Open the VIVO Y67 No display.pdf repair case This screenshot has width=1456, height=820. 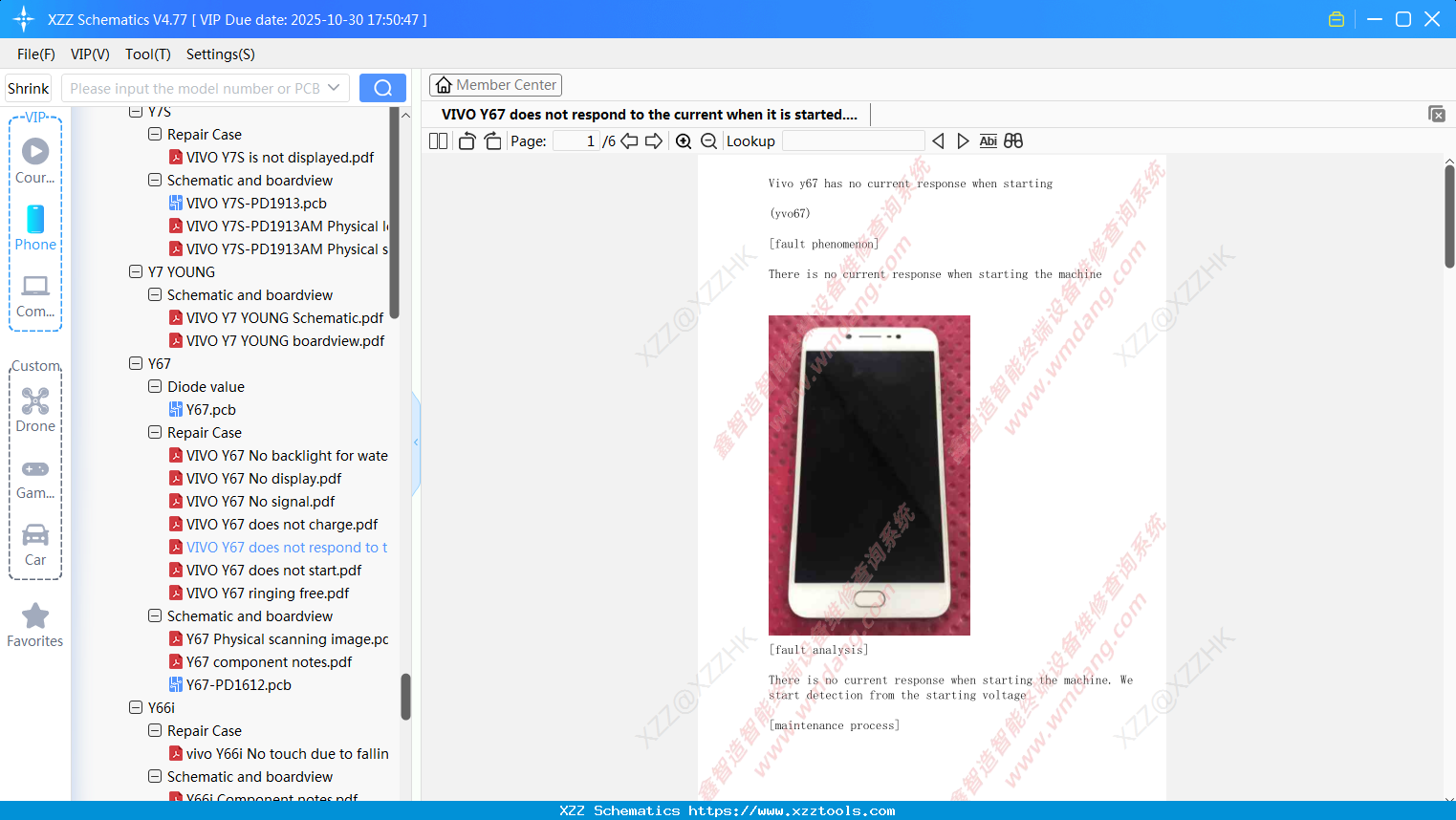pyautogui.click(x=263, y=478)
